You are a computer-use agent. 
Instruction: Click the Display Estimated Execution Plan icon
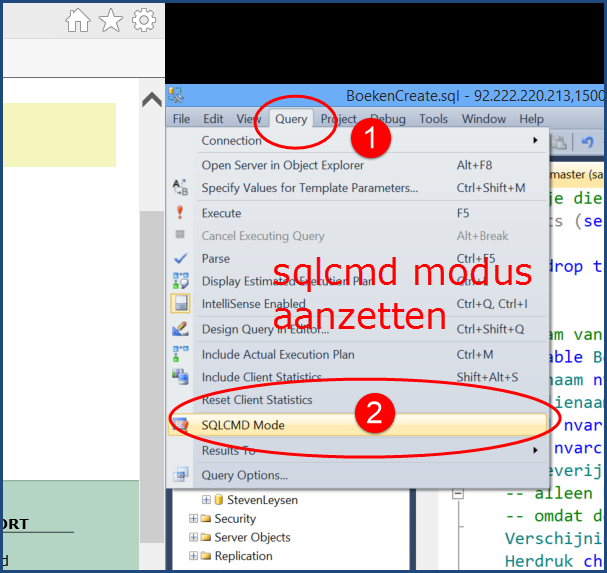(180, 281)
